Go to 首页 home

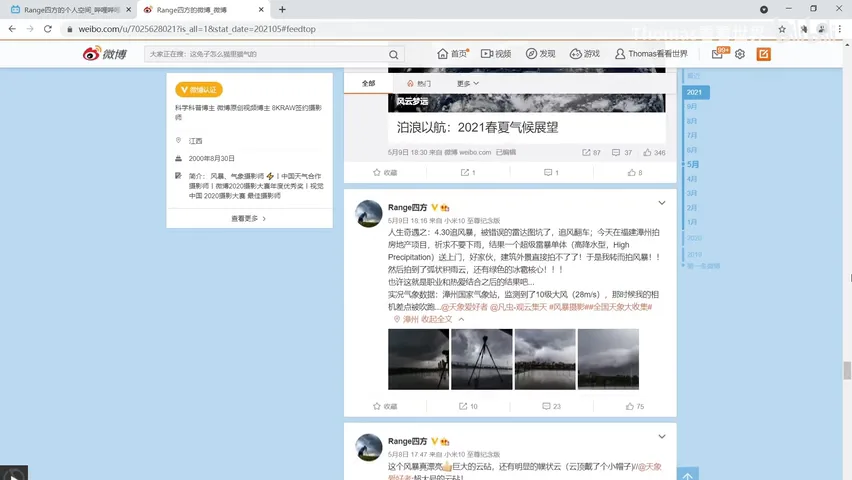point(453,53)
